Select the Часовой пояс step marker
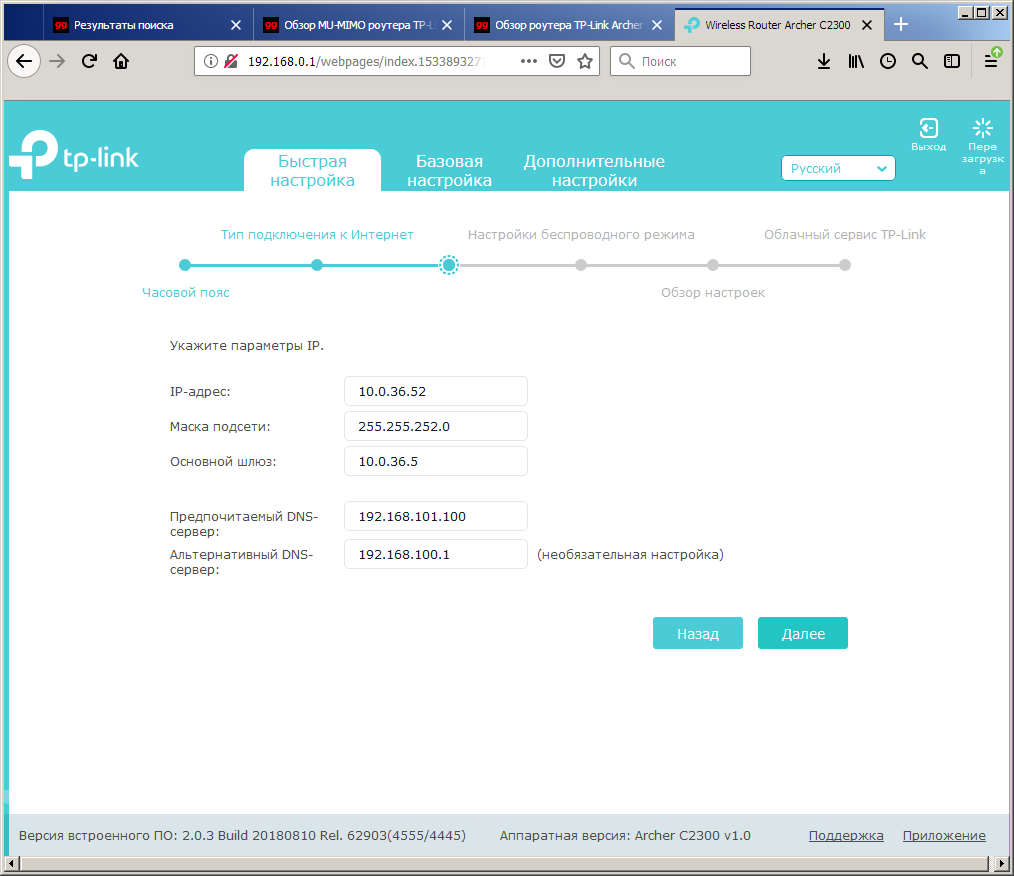The width and height of the screenshot is (1014, 876). point(185,265)
